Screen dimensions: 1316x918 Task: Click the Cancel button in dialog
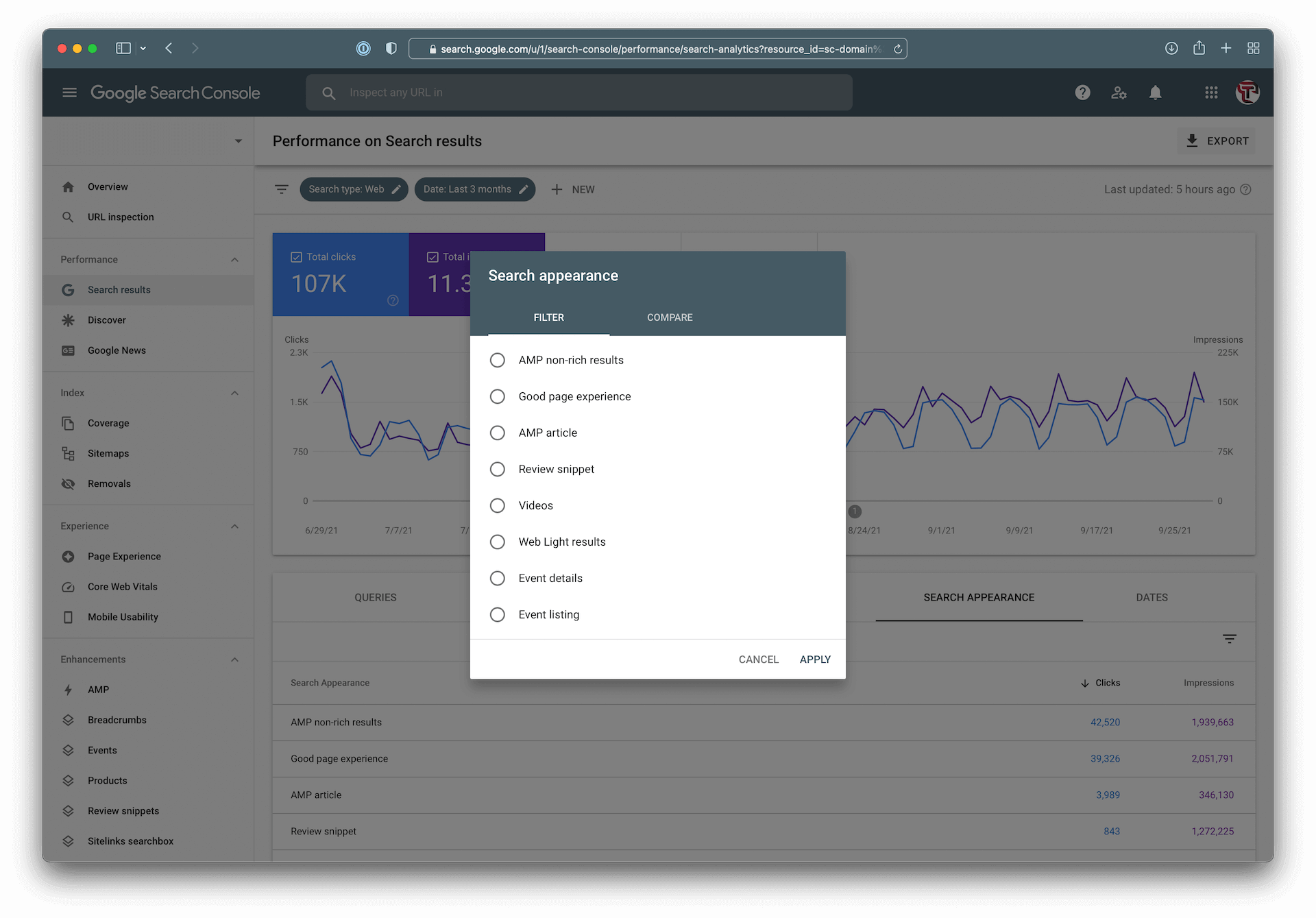(x=759, y=659)
